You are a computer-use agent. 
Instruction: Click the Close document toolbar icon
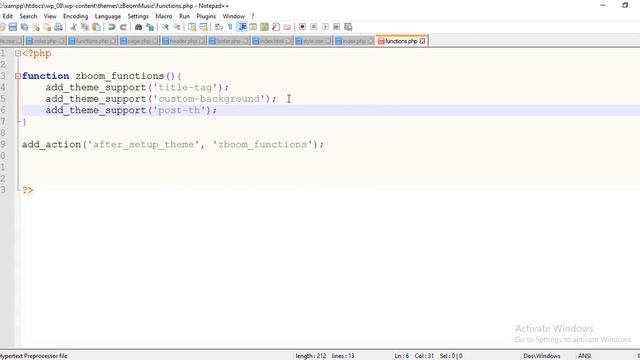click(36, 27)
